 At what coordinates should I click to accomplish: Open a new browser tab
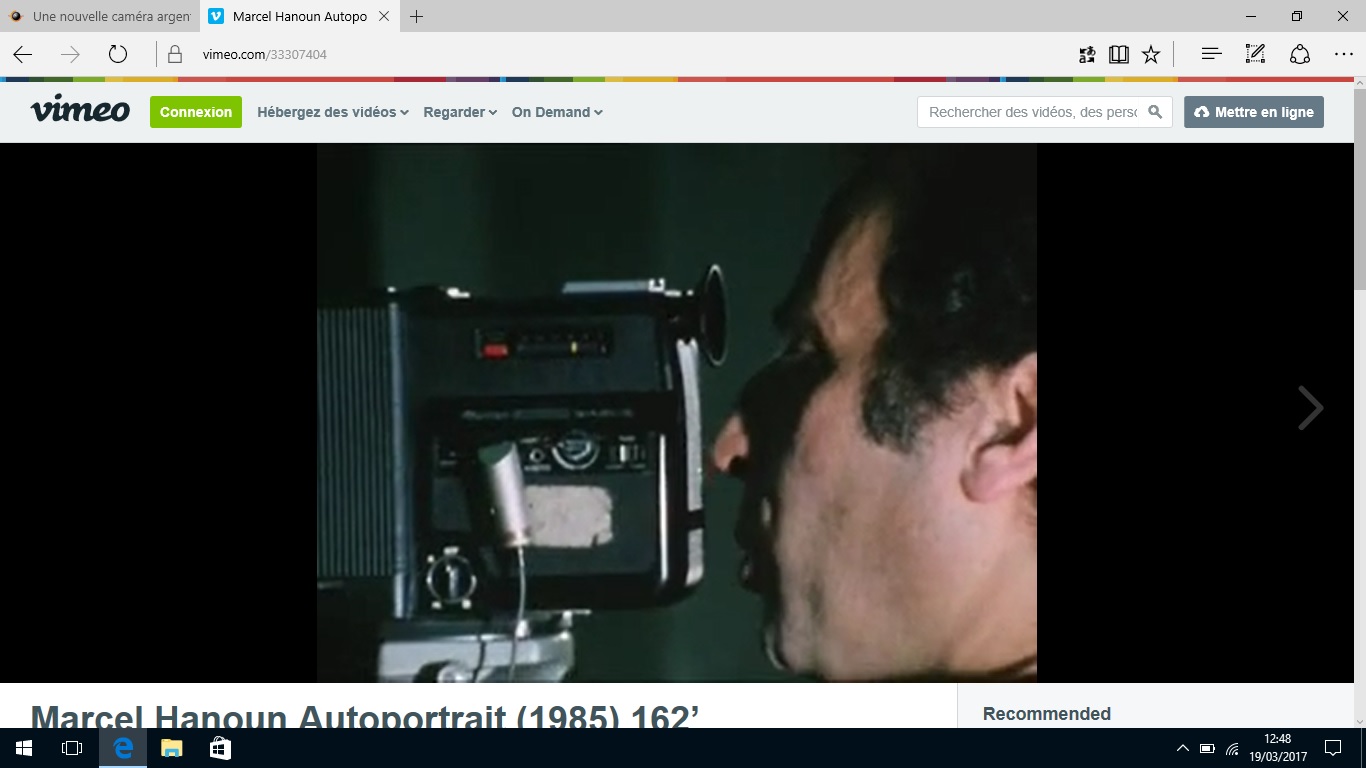tap(417, 16)
